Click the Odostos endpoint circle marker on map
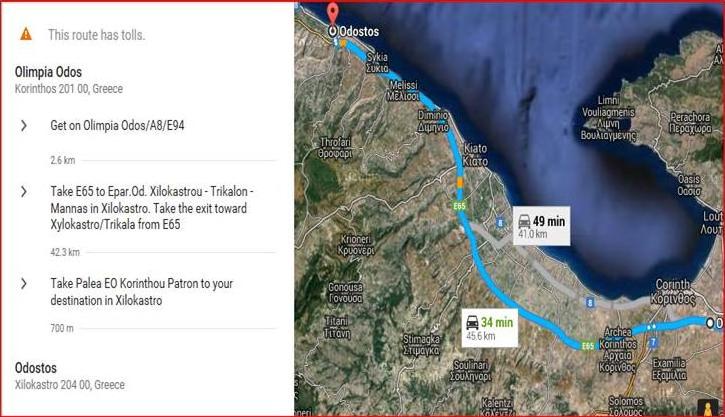 332,31
